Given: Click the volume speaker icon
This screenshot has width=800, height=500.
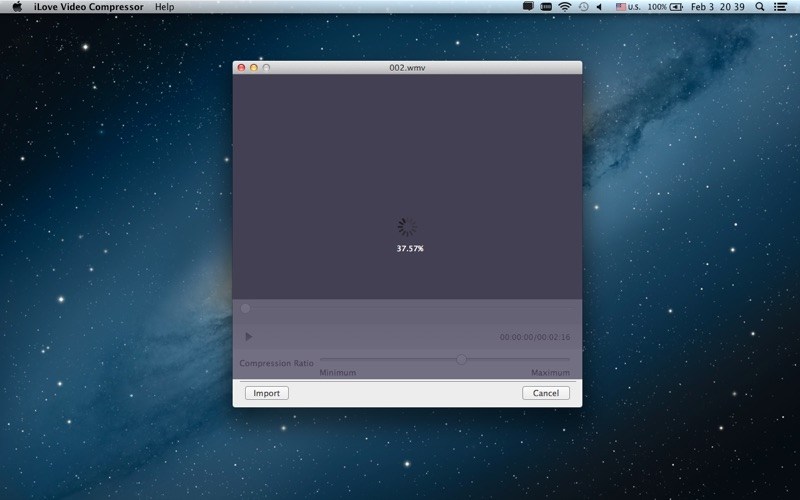Looking at the screenshot, I should (x=600, y=7).
